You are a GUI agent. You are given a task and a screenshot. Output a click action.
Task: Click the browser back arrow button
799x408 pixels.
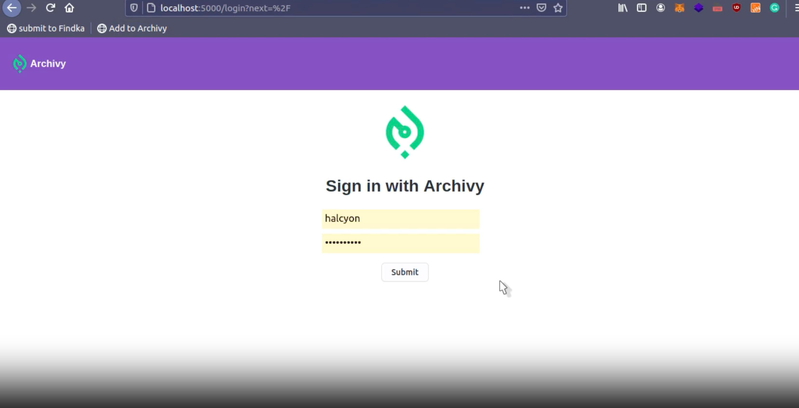[x=12, y=8]
